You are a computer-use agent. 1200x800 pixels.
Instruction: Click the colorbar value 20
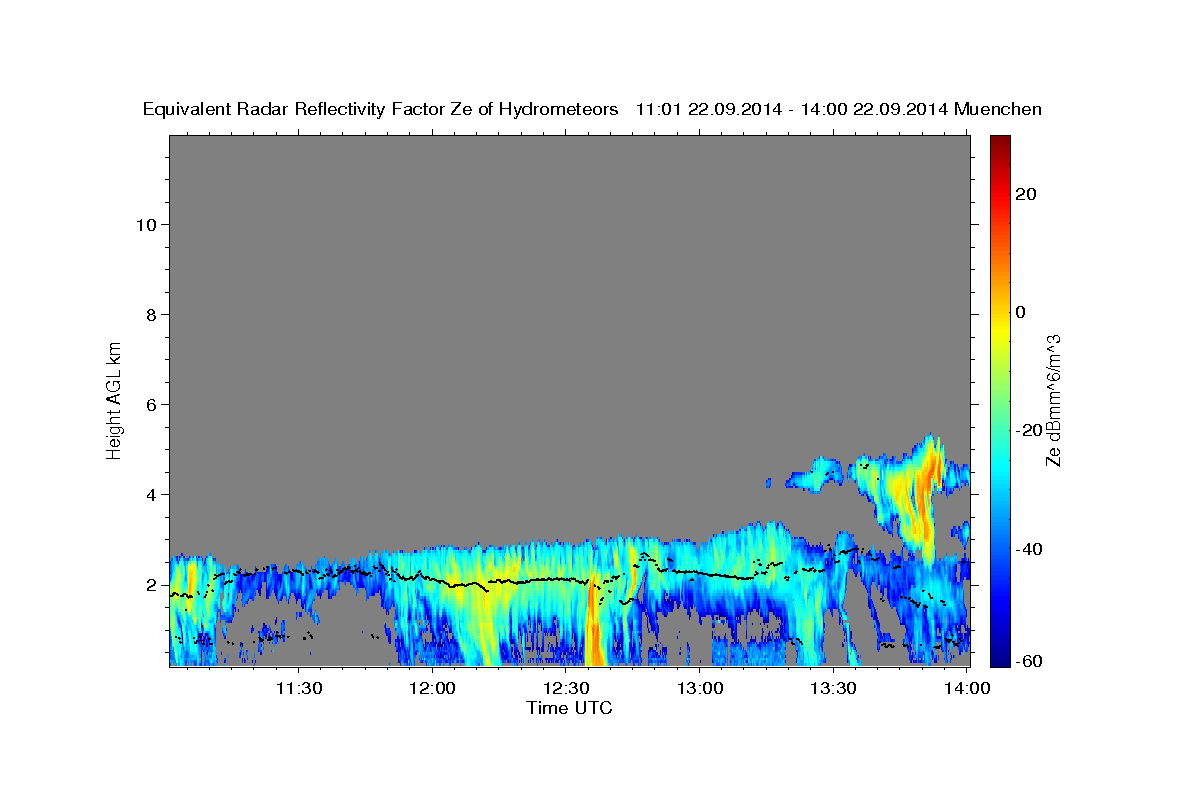(1025, 194)
